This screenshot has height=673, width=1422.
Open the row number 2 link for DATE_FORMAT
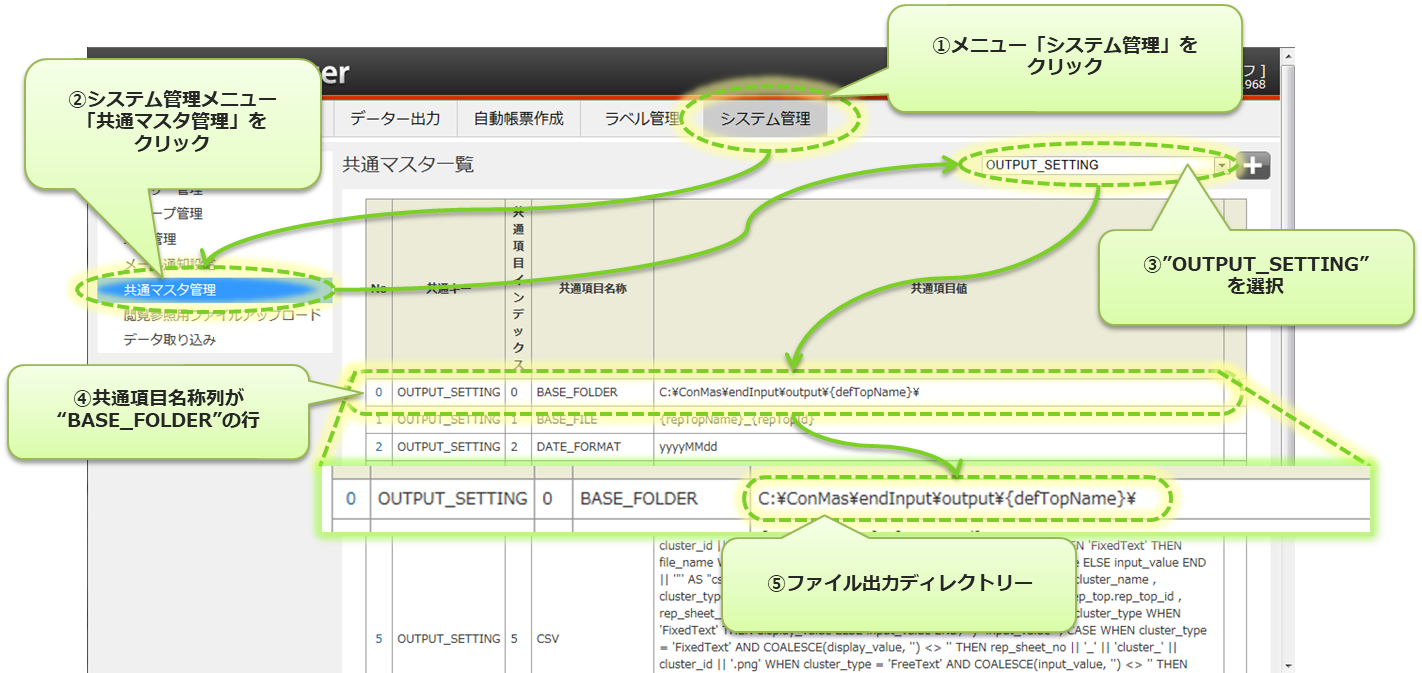(x=378, y=447)
